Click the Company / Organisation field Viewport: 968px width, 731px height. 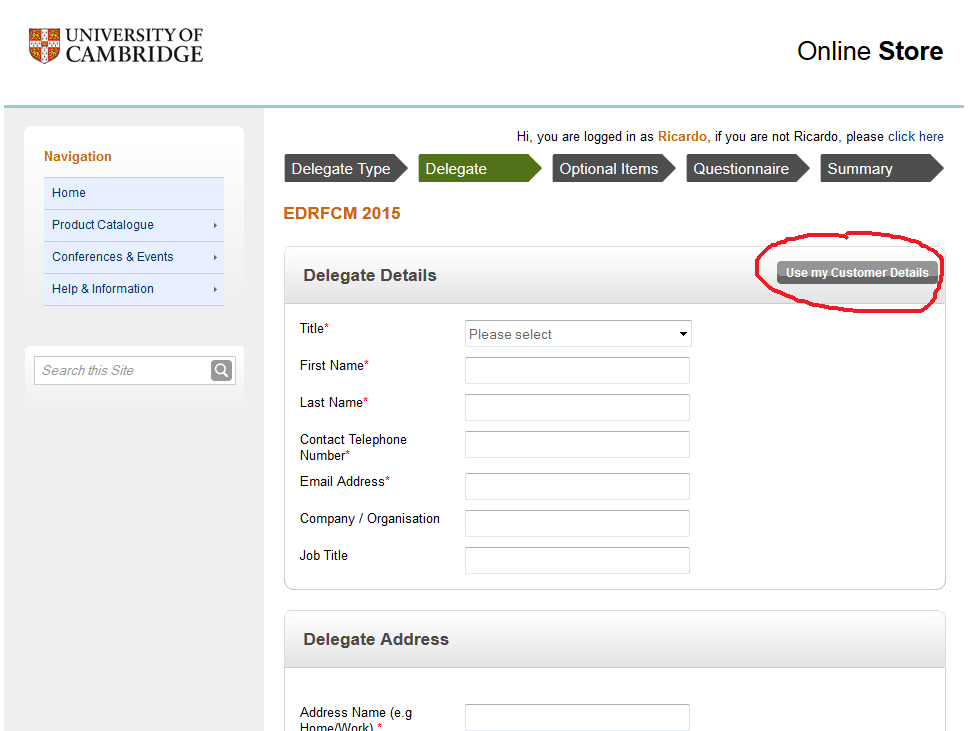point(577,524)
